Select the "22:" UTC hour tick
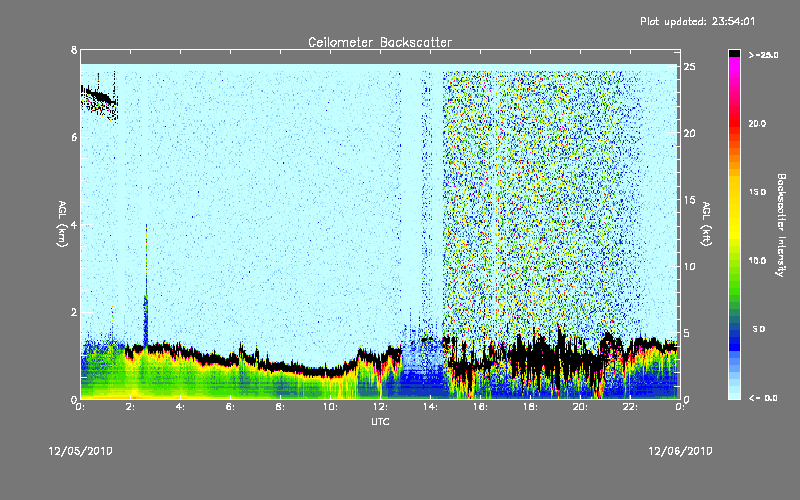This screenshot has width=800, height=500. click(631, 407)
